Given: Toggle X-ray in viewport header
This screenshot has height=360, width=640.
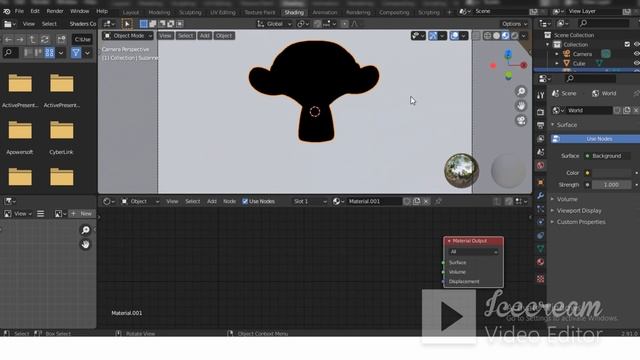Looking at the screenshot, I should pos(476,36).
